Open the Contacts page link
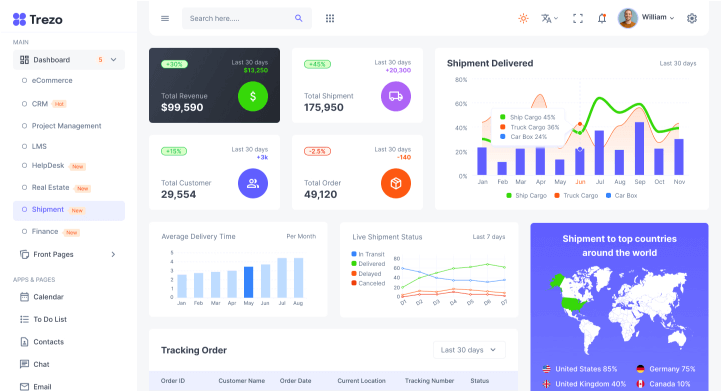This screenshot has height=391, width=721. [48, 342]
